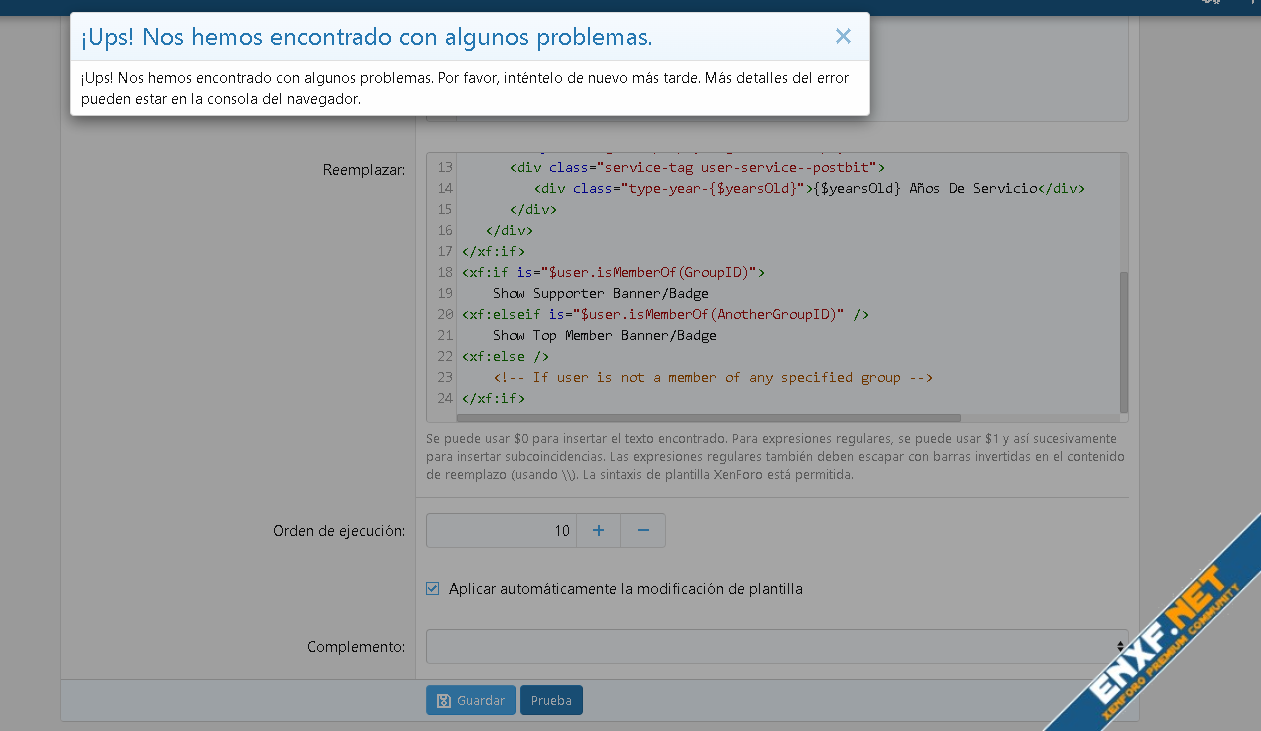Click the Guardar save button
1261x731 pixels.
pyautogui.click(x=471, y=700)
